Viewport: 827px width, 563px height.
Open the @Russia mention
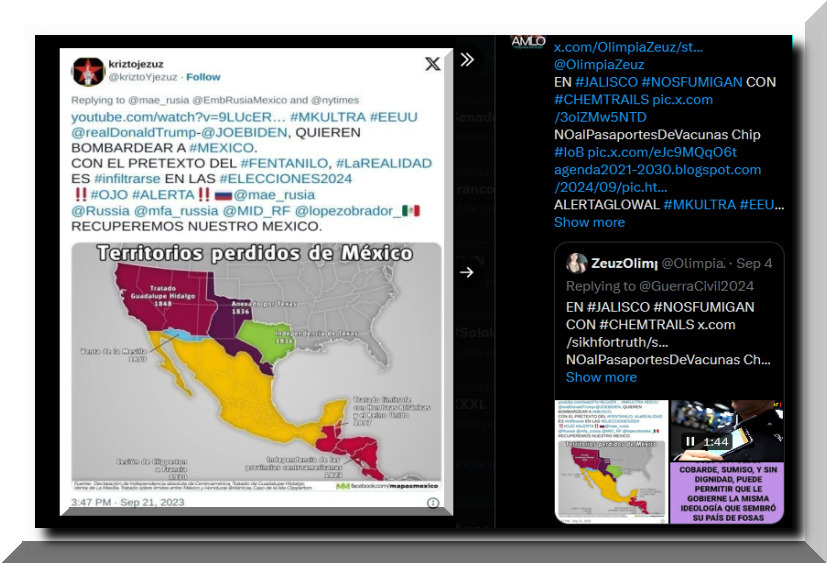100,211
